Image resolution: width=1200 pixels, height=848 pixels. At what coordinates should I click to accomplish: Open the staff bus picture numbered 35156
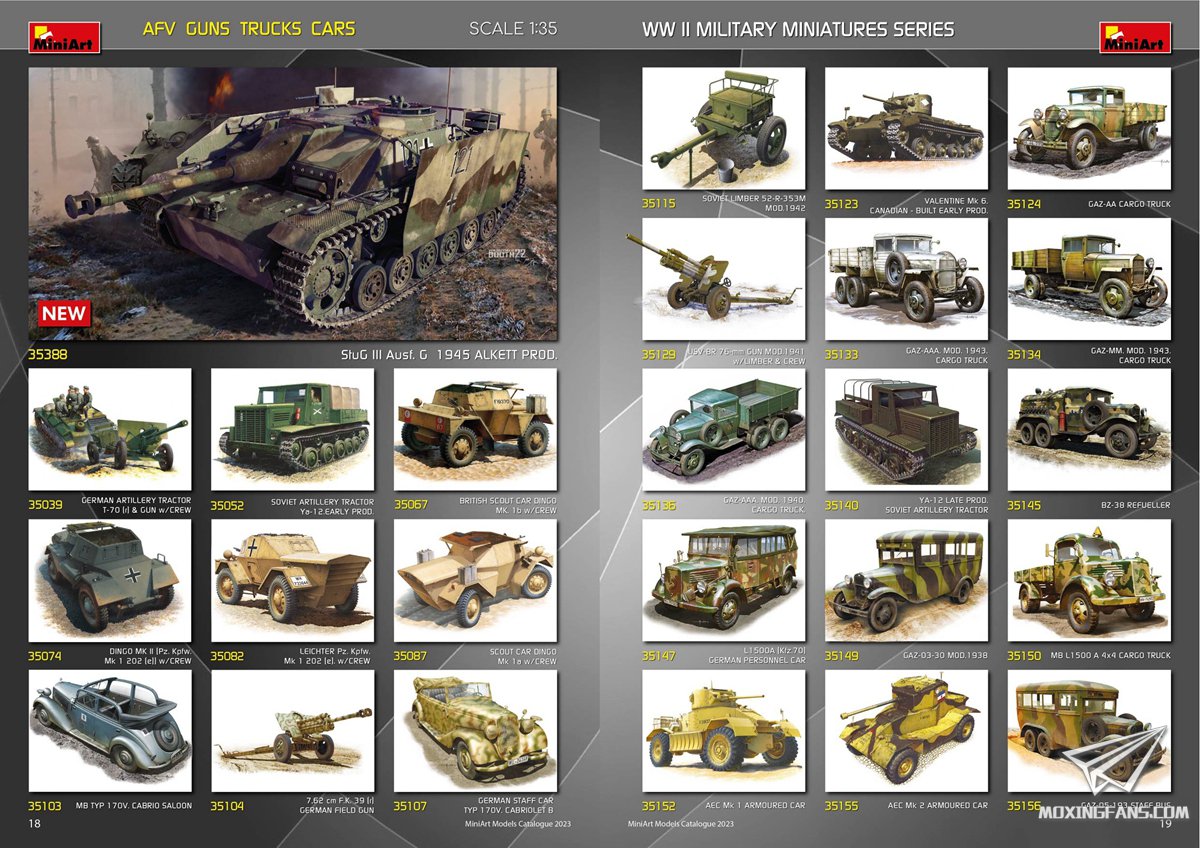click(x=1089, y=732)
